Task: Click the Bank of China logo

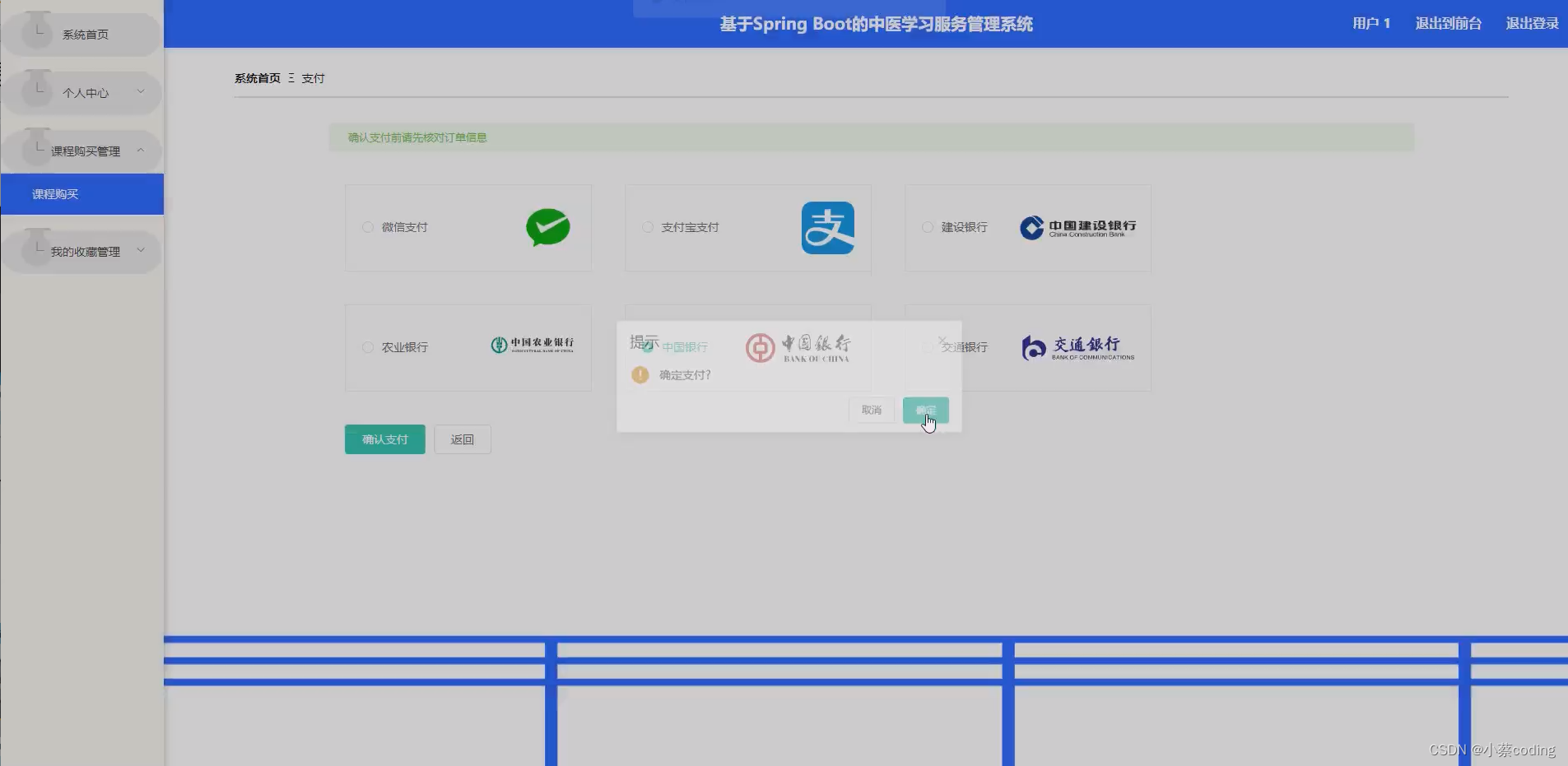Action: point(798,348)
